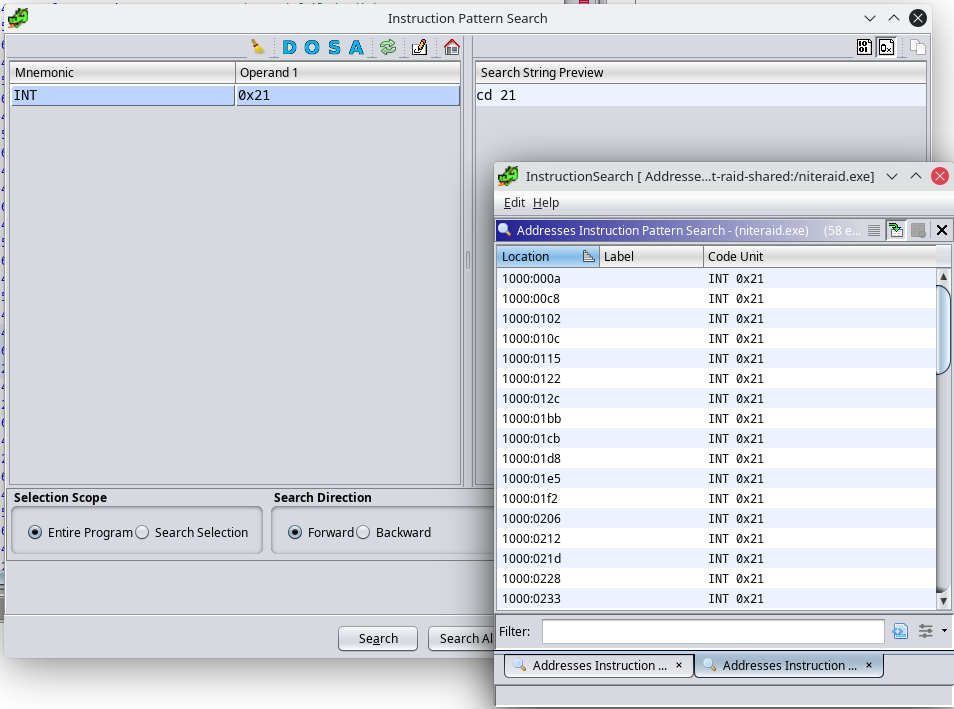Click the filter magnifier icon beside Filter field

pyautogui.click(x=900, y=631)
